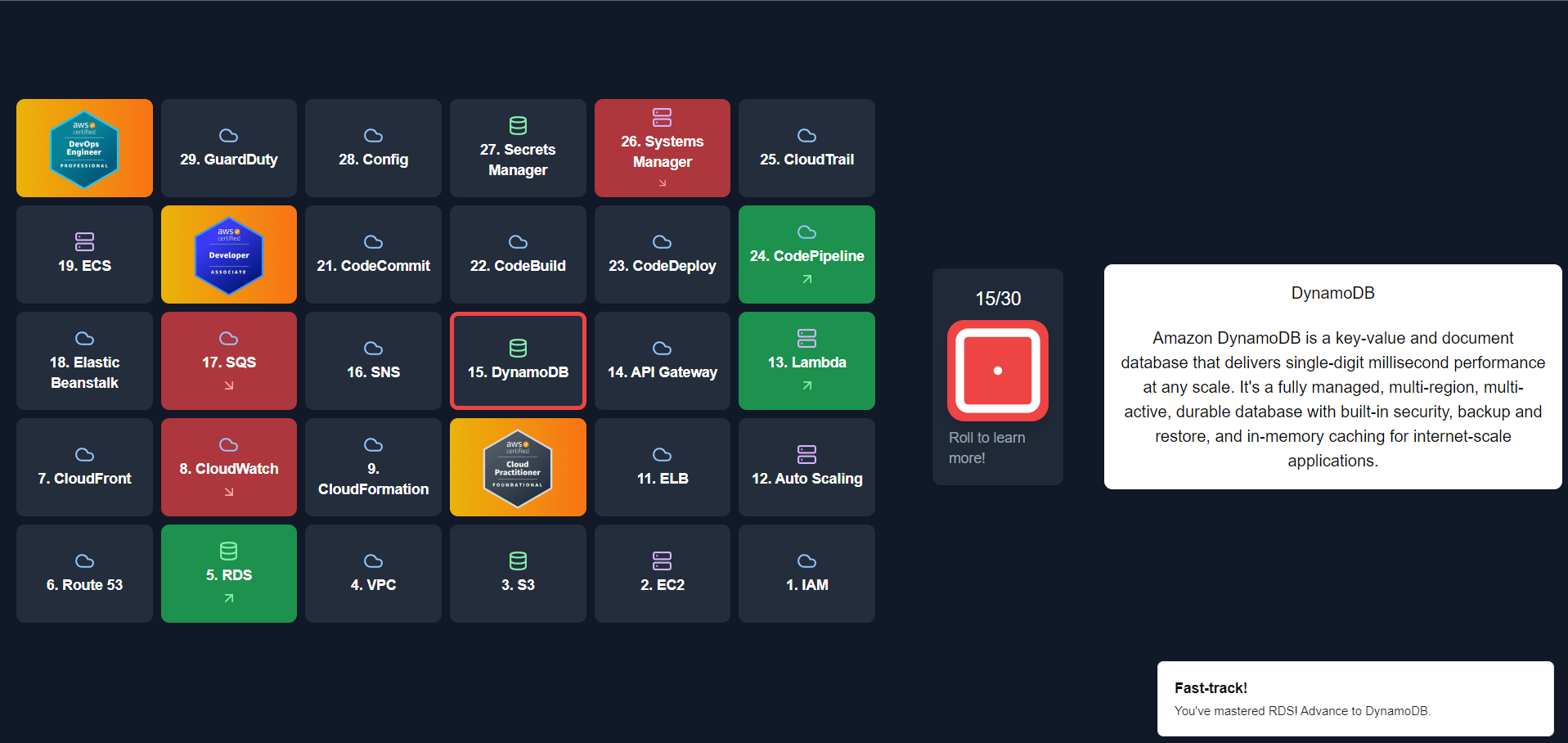
Task: Click the cloud icon above CodeDeploy
Action: coord(663,241)
